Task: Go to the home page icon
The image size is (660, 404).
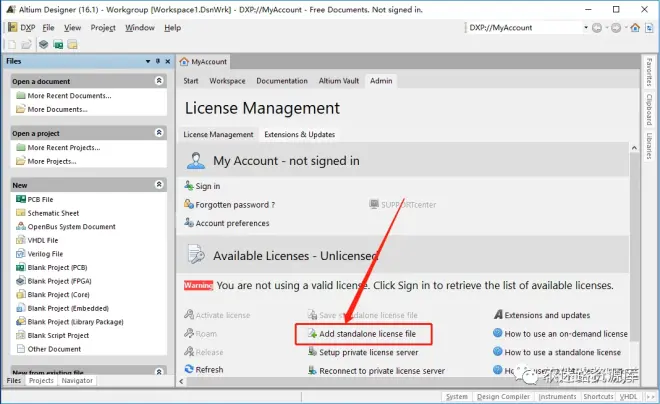Action: pyautogui.click(x=635, y=28)
